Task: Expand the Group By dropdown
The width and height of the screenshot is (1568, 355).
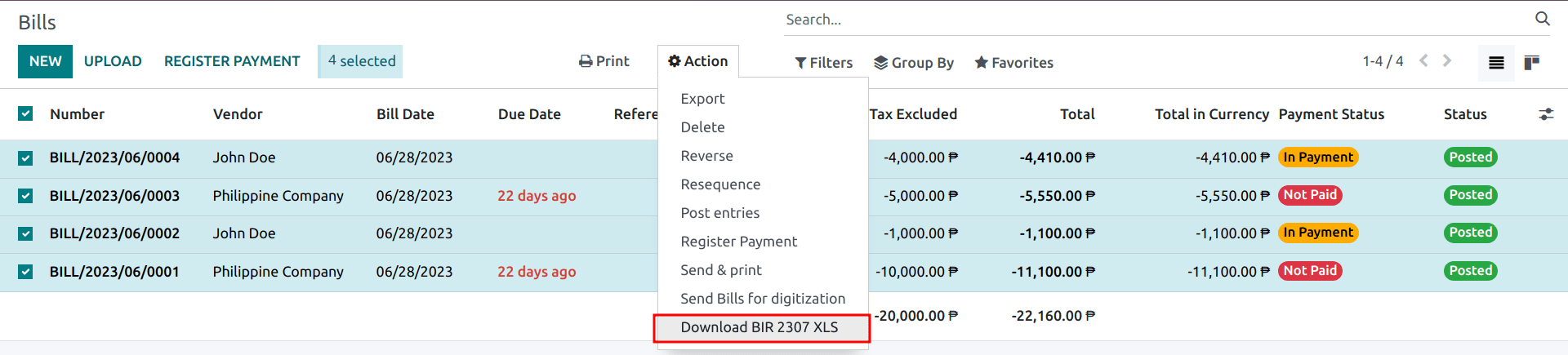Action: [x=914, y=63]
